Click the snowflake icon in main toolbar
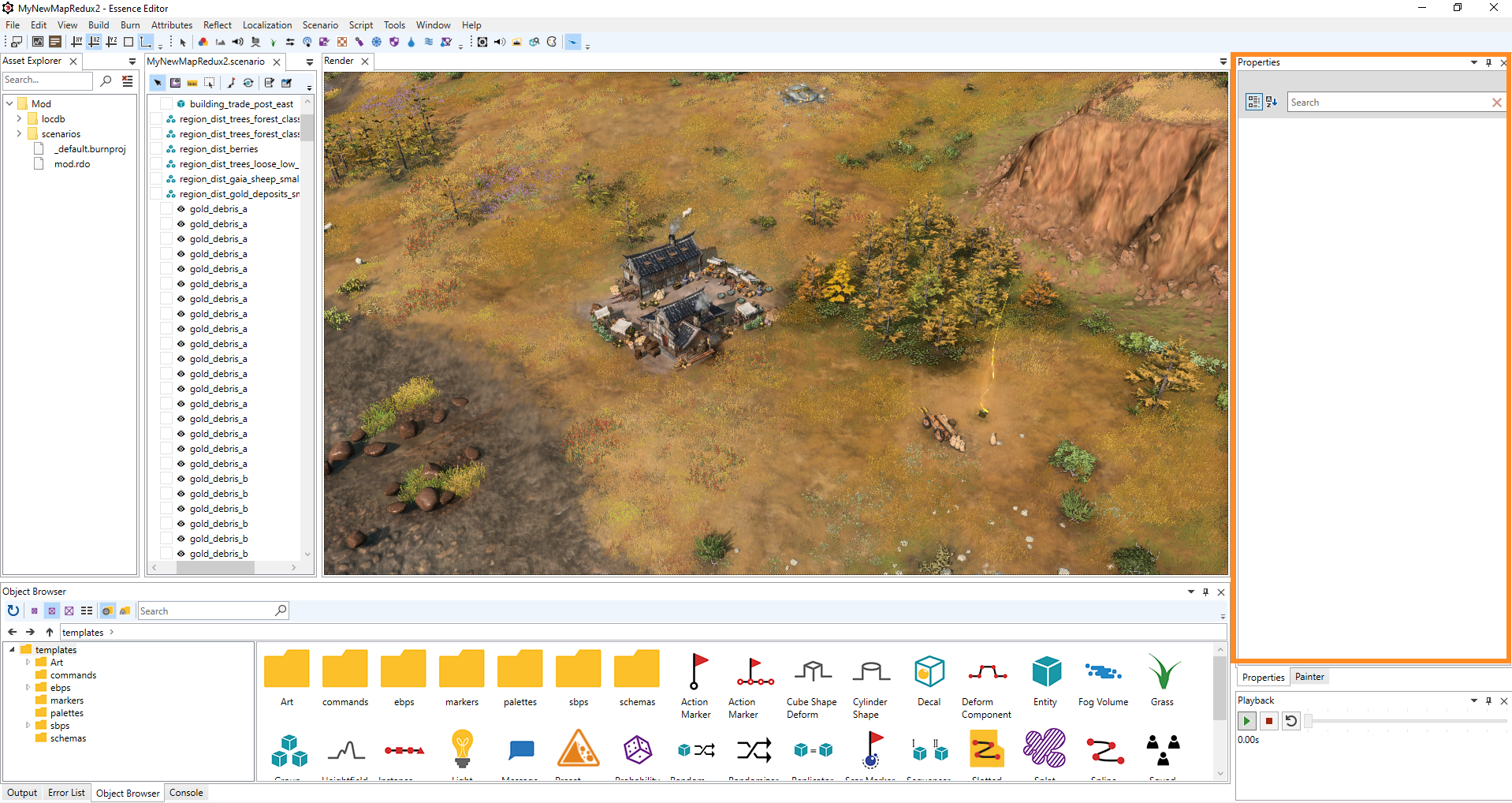Viewport: 1512px width, 803px height. tap(377, 42)
